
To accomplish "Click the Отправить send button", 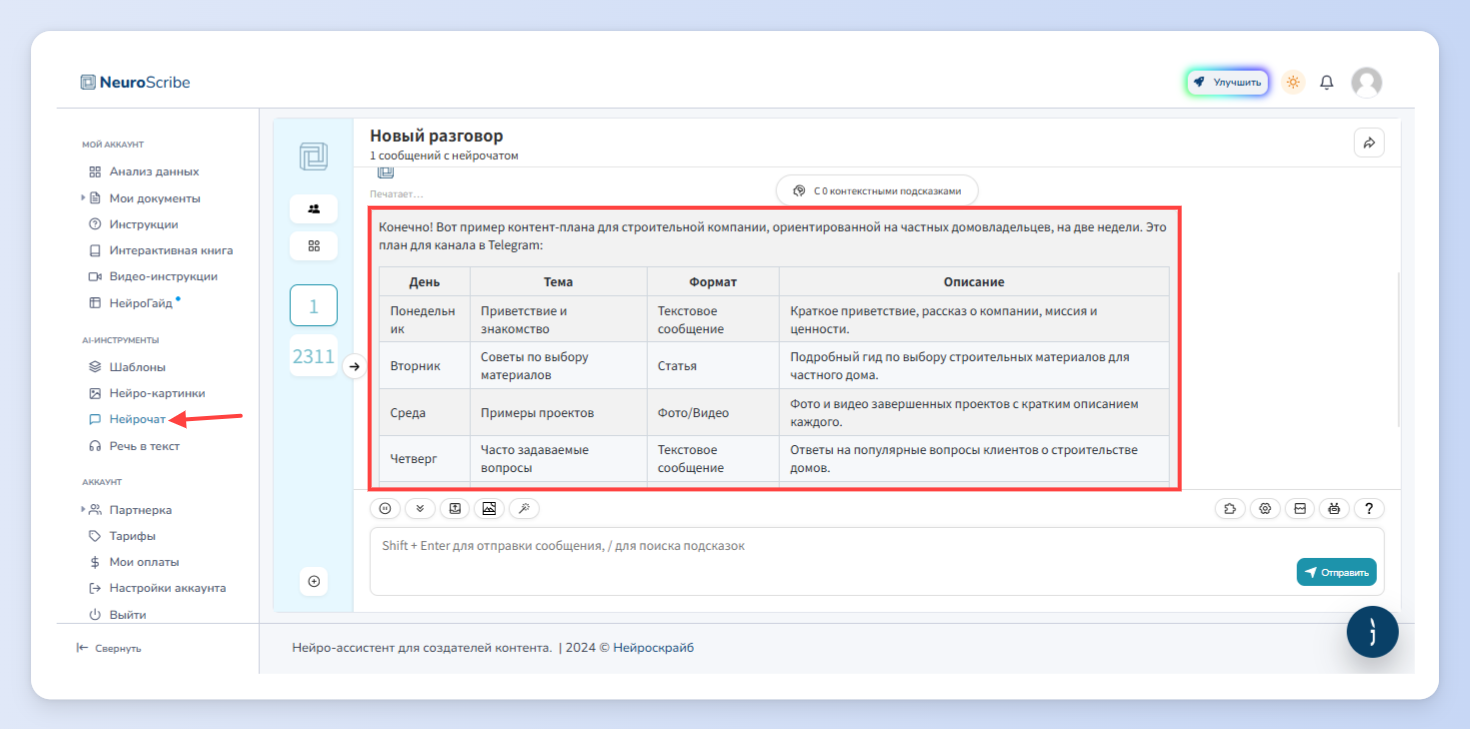I will pyautogui.click(x=1337, y=572).
